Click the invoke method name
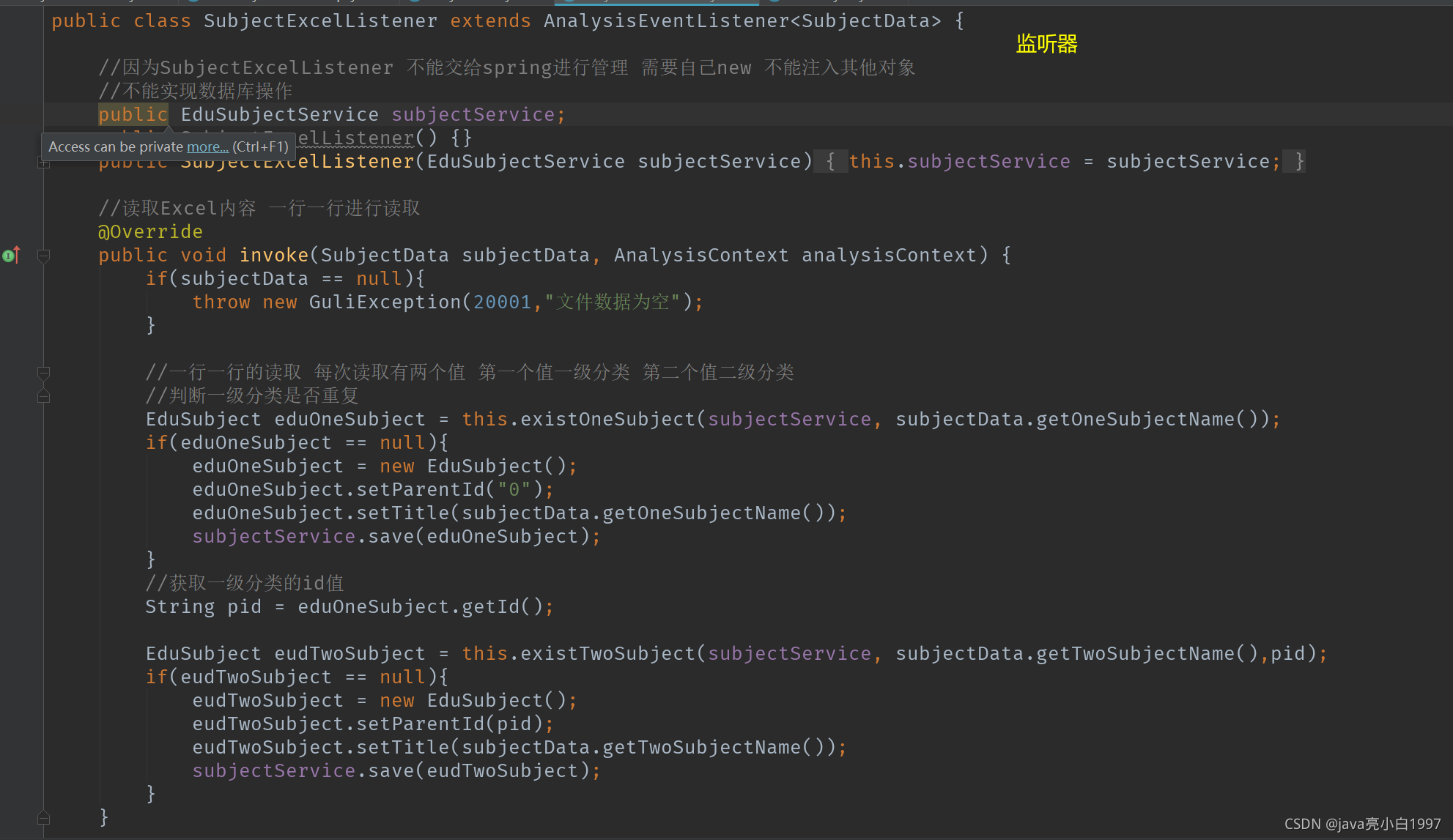The image size is (1453, 840). (x=273, y=255)
